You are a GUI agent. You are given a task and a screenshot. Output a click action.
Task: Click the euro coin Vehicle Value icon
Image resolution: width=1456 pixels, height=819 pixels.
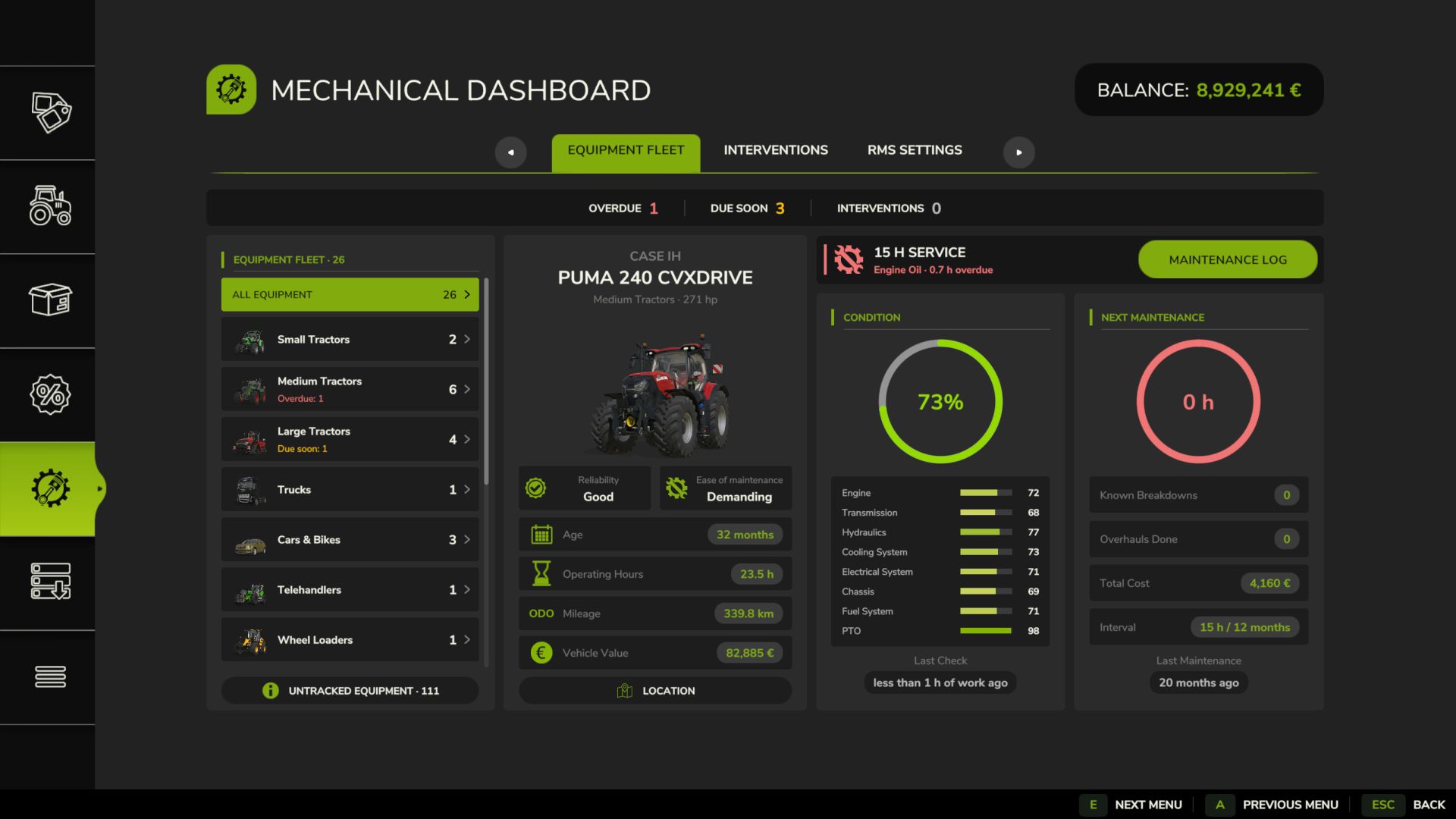coord(541,653)
